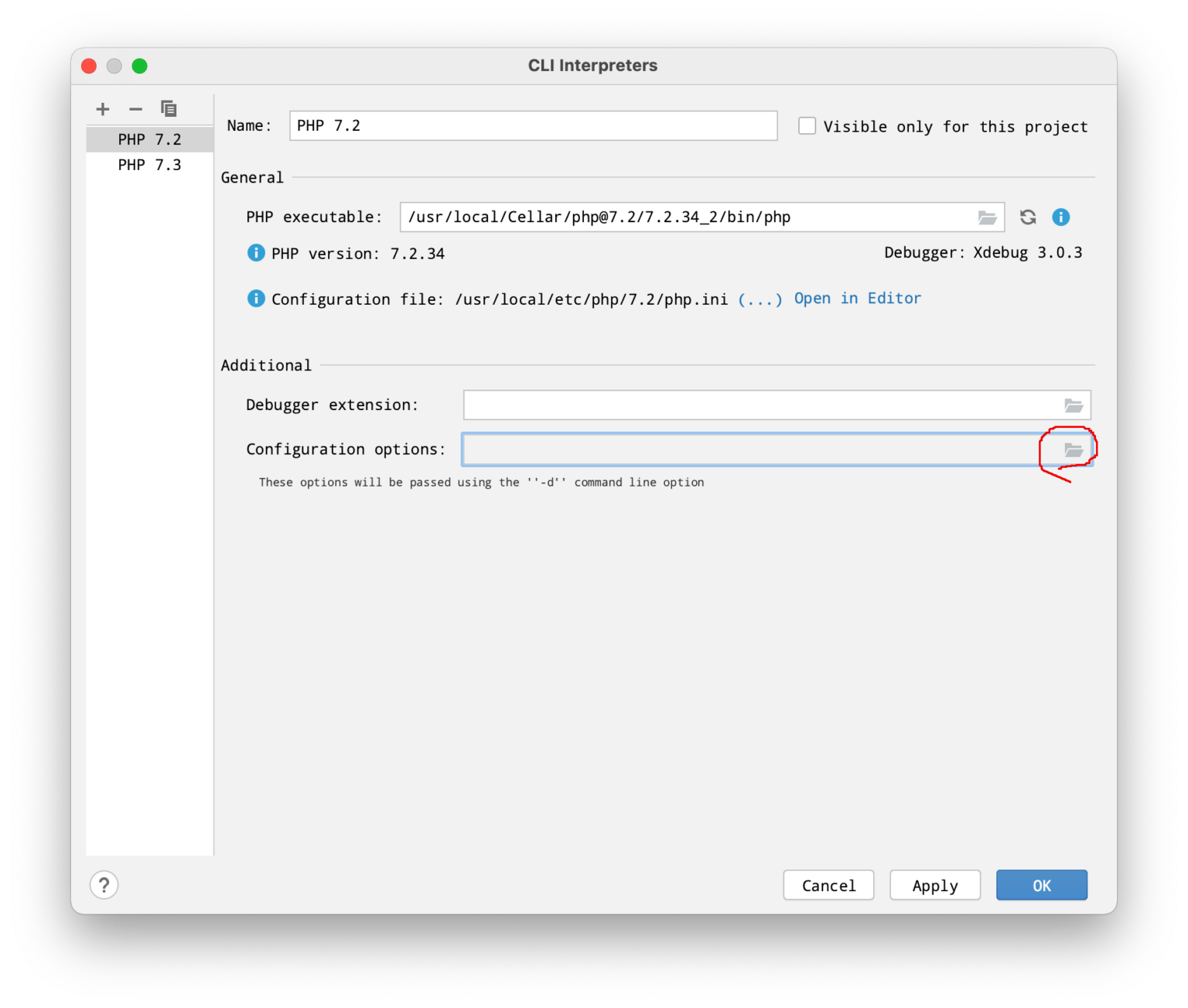Click the info icon beside PHP version
Viewport: 1188px width, 1008px height.
pyautogui.click(x=256, y=253)
